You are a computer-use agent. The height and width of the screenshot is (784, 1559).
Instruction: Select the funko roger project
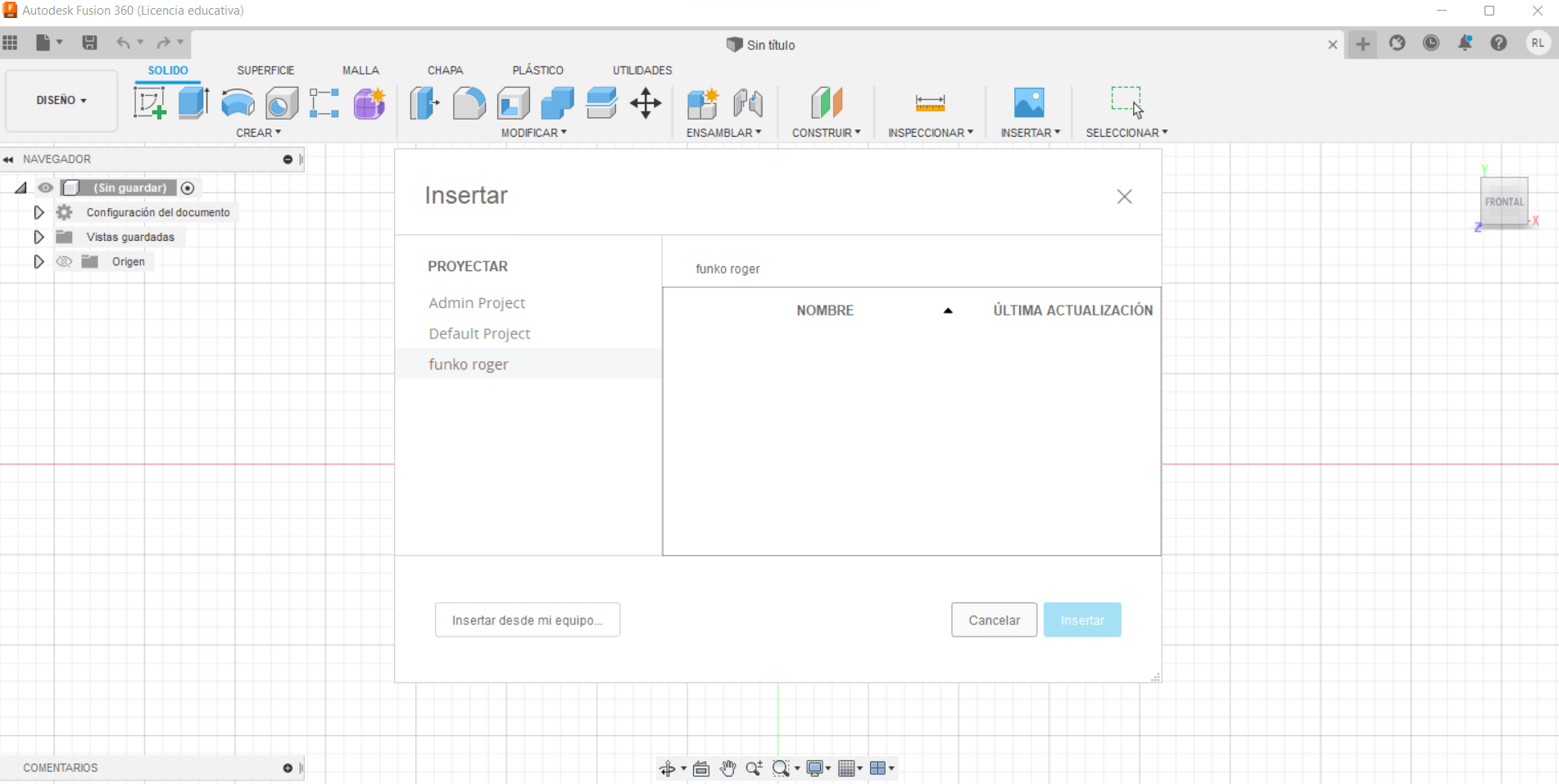[x=528, y=364]
